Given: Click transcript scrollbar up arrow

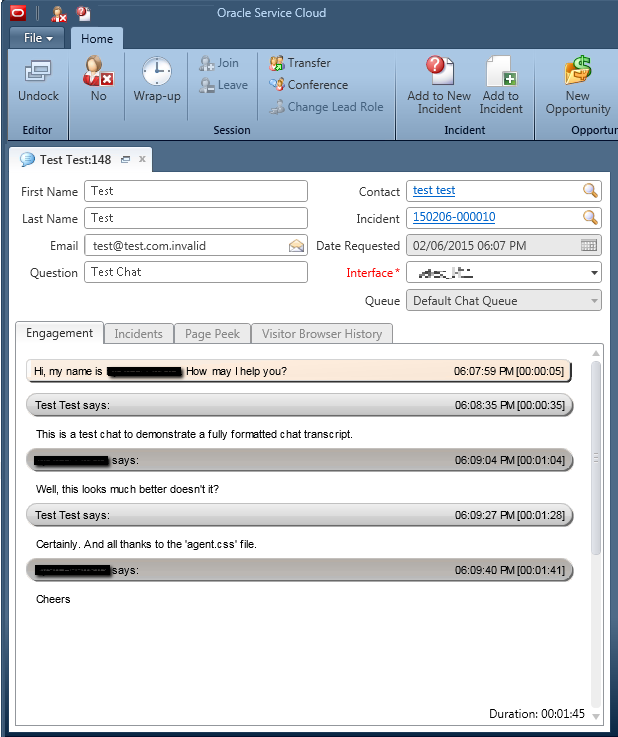Looking at the screenshot, I should (x=596, y=353).
